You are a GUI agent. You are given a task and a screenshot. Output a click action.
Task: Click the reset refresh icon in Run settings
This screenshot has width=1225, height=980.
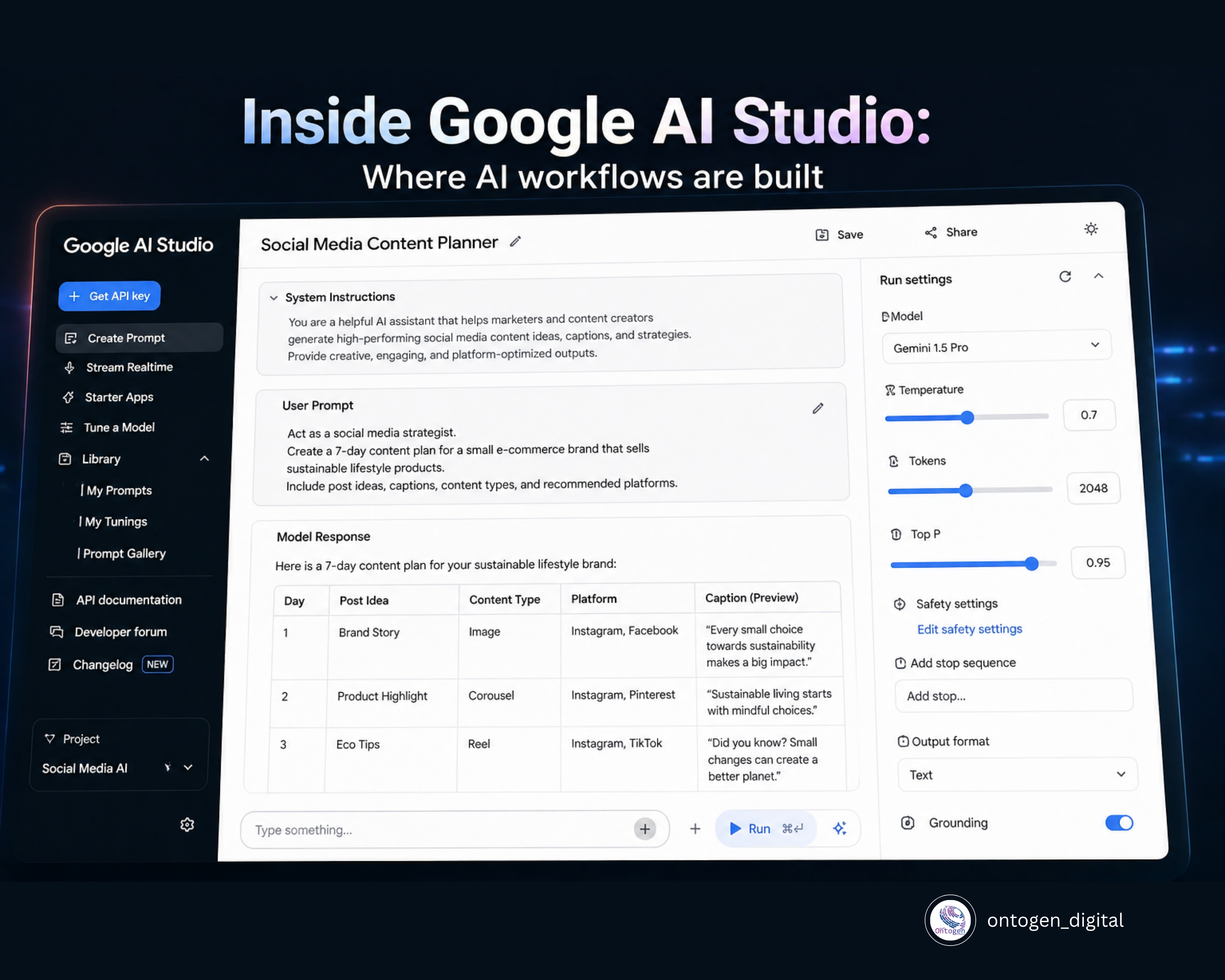pos(1065,277)
